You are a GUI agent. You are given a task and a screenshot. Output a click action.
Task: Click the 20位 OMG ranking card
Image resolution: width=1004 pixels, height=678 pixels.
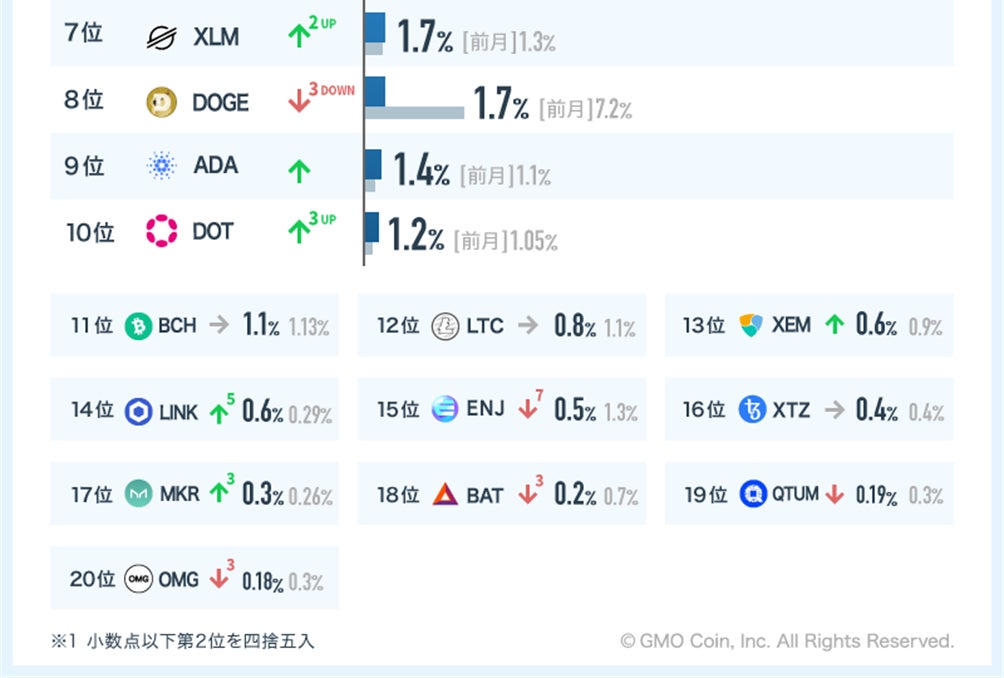(x=194, y=578)
